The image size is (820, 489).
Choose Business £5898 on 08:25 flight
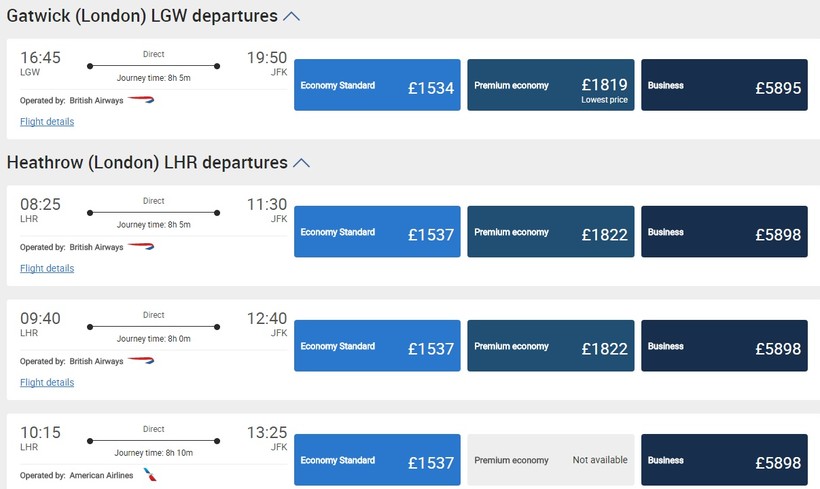[x=724, y=232]
